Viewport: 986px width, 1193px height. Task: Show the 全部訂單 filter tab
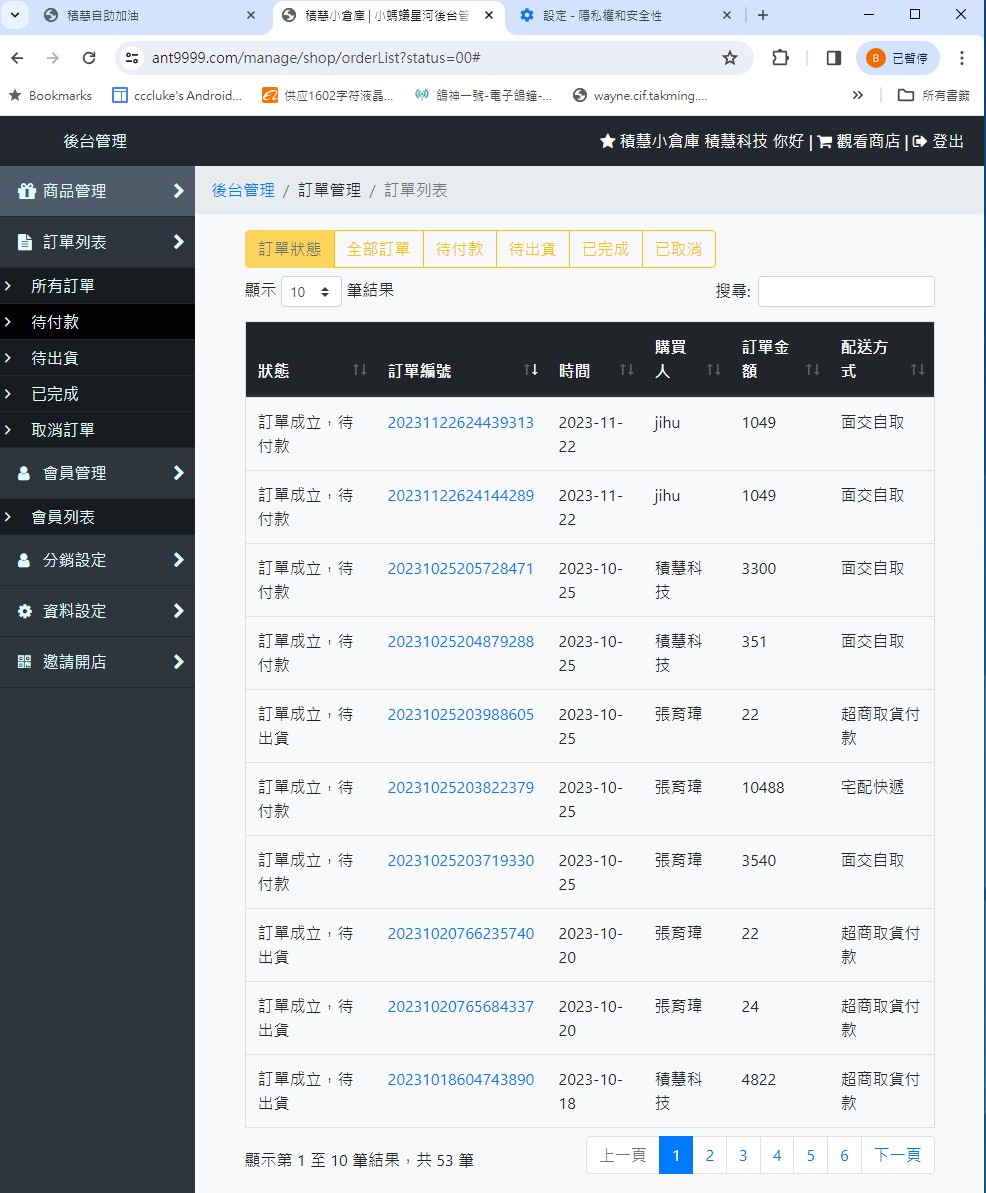pyautogui.click(x=378, y=249)
